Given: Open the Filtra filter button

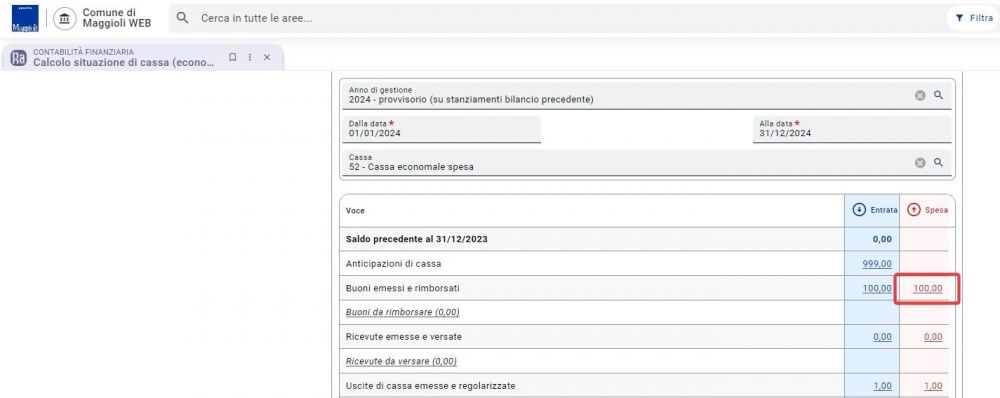Looking at the screenshot, I should [x=973, y=18].
